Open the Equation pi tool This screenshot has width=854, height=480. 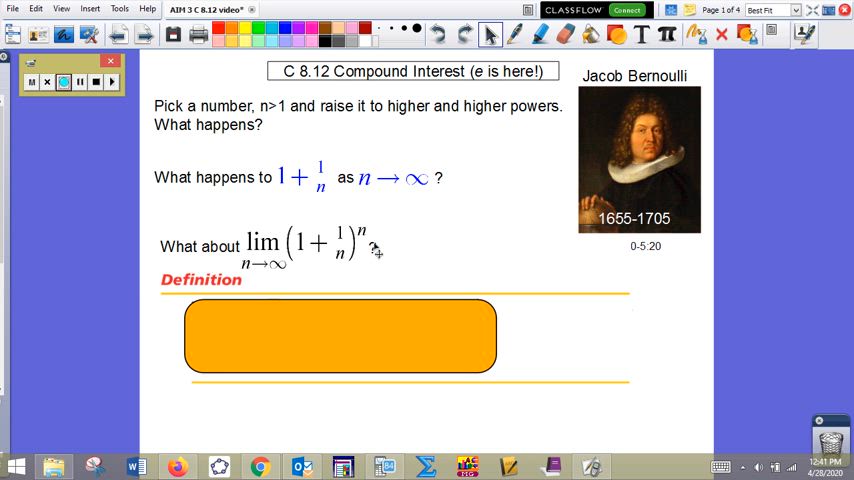point(667,35)
